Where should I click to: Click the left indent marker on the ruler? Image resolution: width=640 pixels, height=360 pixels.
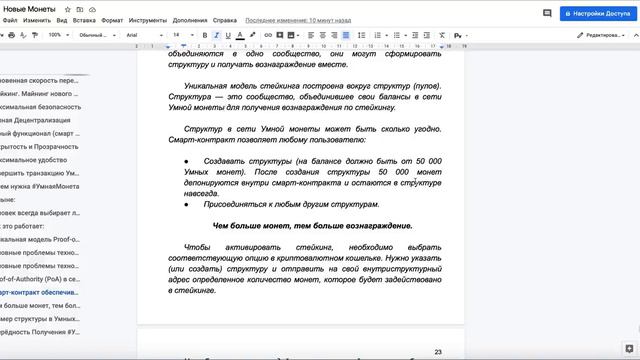(168, 47)
